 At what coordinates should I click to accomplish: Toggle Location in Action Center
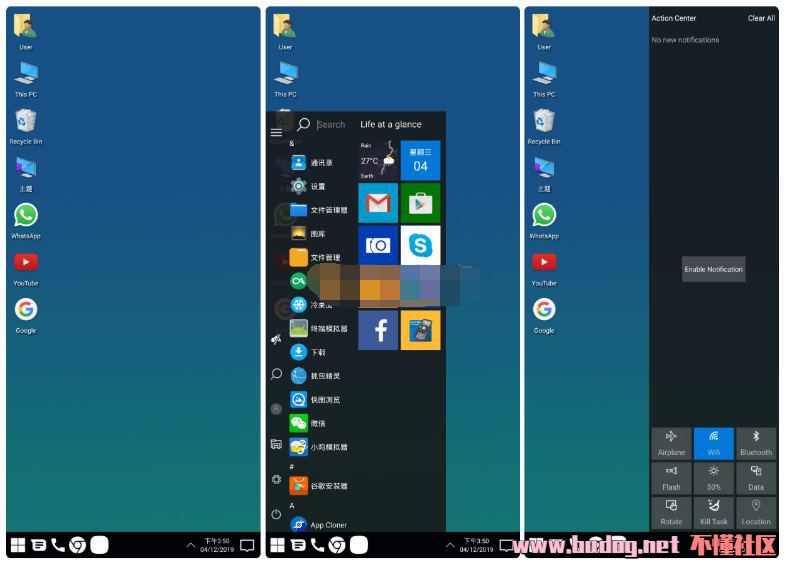tap(756, 512)
